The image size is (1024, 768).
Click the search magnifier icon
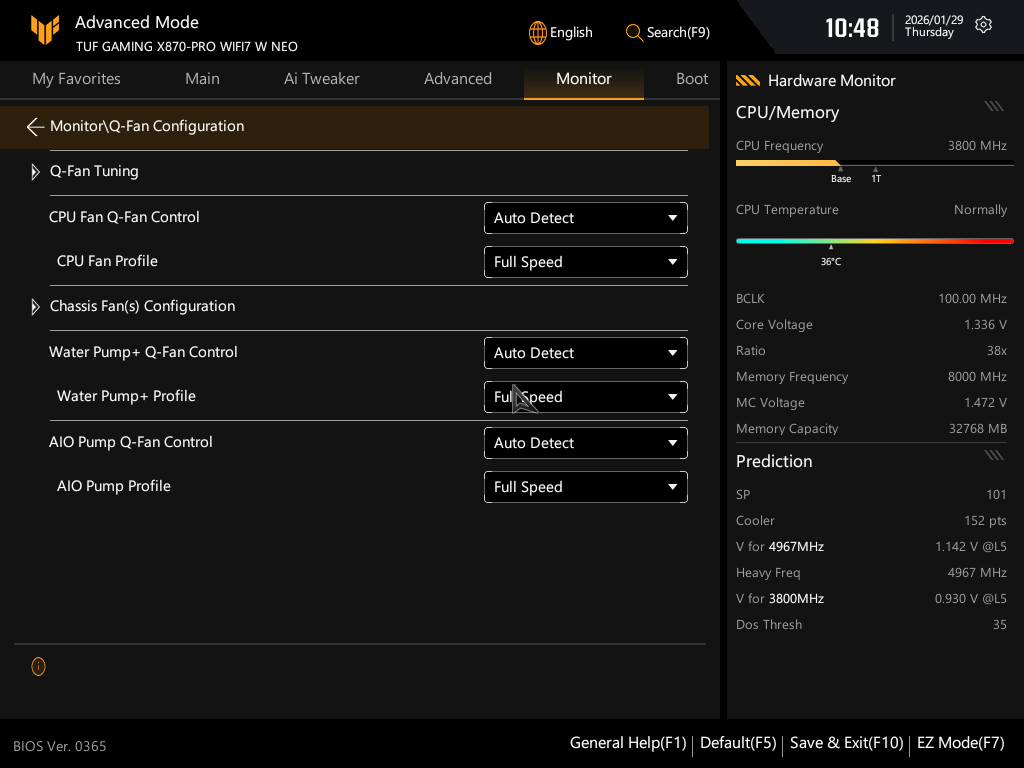[x=633, y=33]
